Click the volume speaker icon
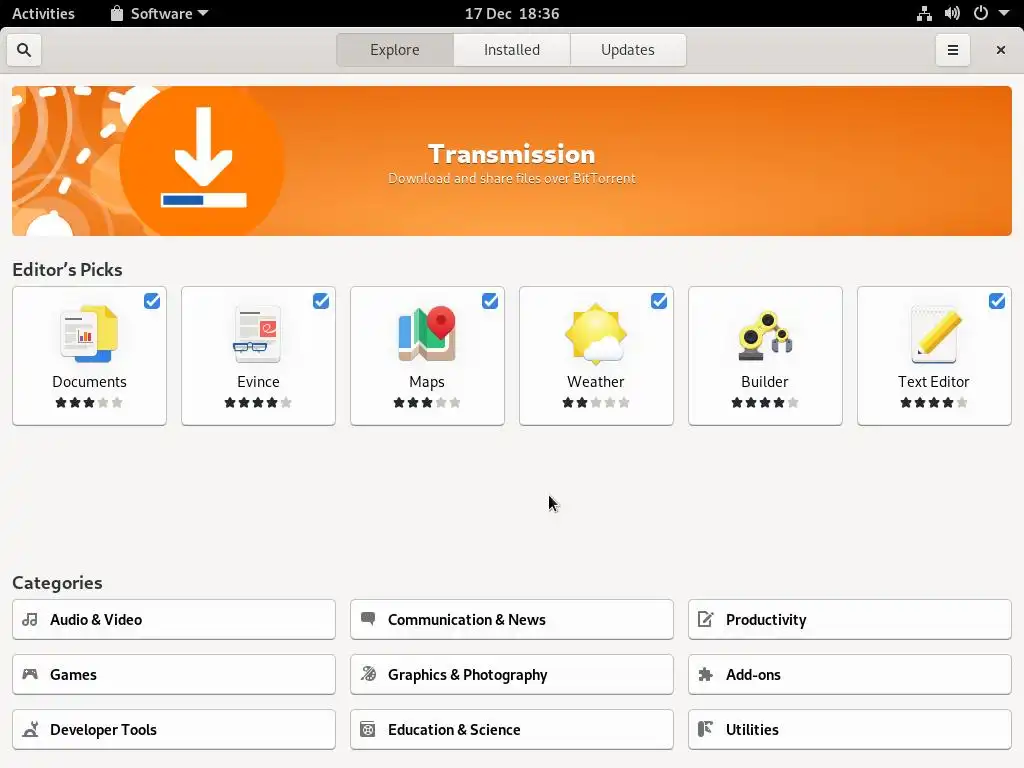This screenshot has width=1024, height=768. (952, 13)
